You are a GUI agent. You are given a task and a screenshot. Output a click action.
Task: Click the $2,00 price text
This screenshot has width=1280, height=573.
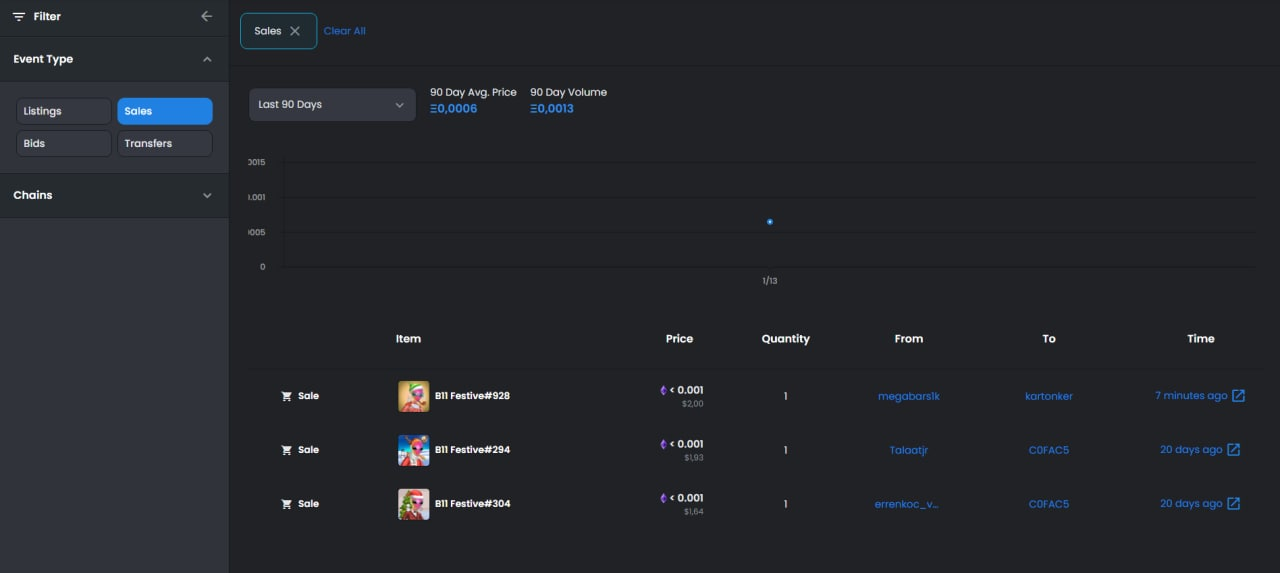pos(693,404)
